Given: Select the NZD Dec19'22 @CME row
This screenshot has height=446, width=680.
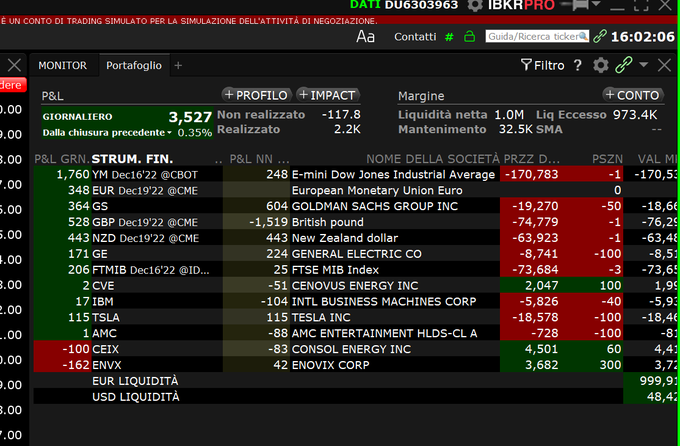Looking at the screenshot, I should (x=356, y=238).
